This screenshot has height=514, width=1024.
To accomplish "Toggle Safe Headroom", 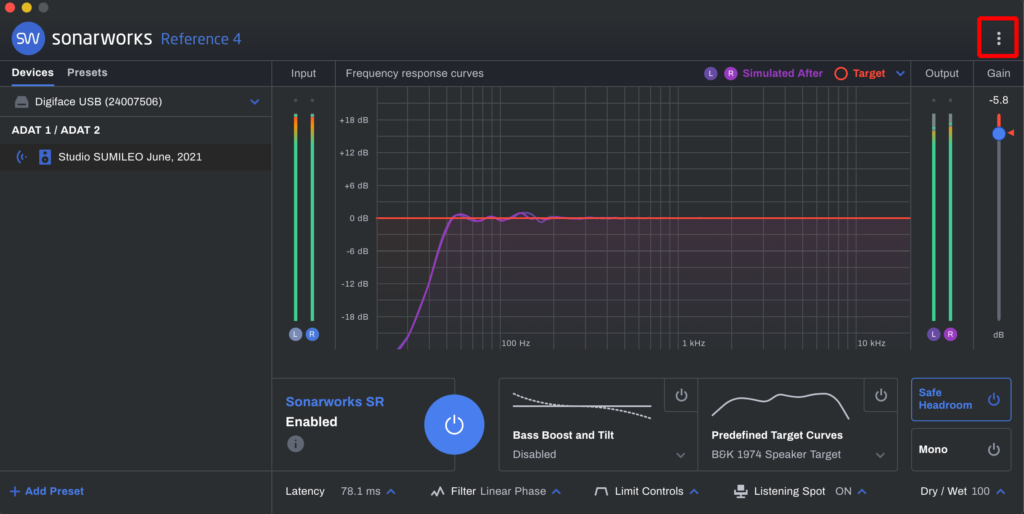I will [x=961, y=399].
